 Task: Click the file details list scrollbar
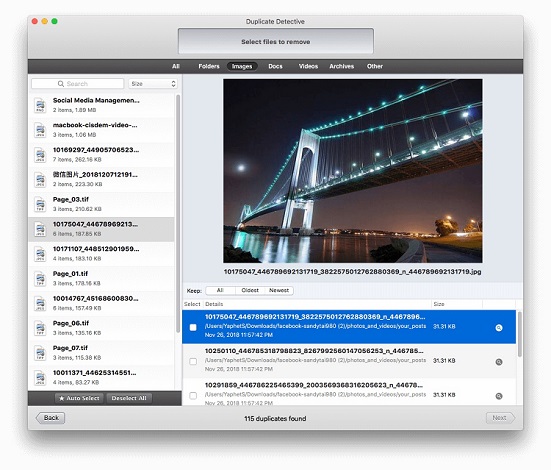(519, 334)
